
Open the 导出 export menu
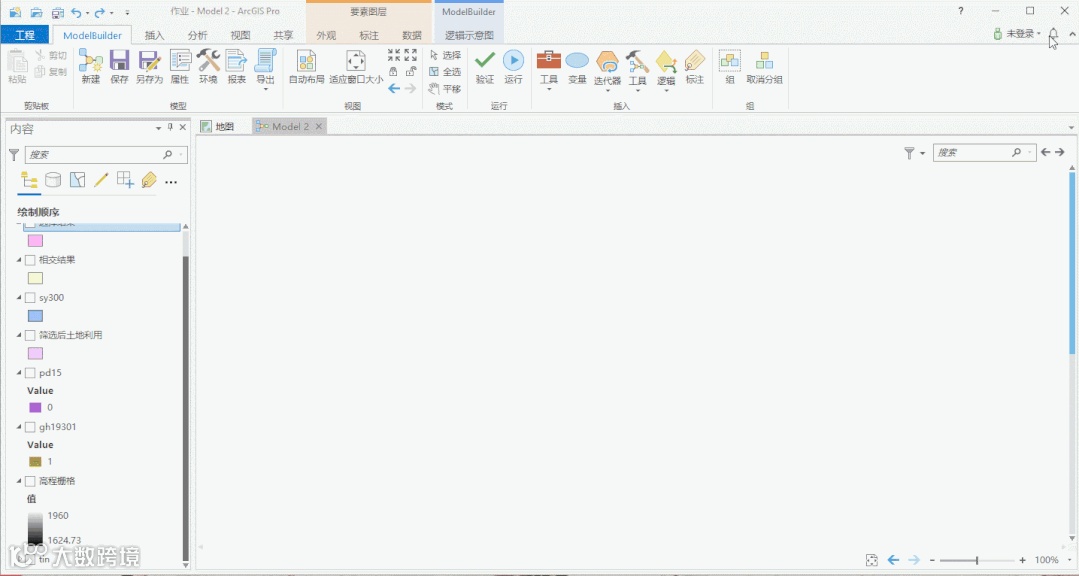point(266,70)
